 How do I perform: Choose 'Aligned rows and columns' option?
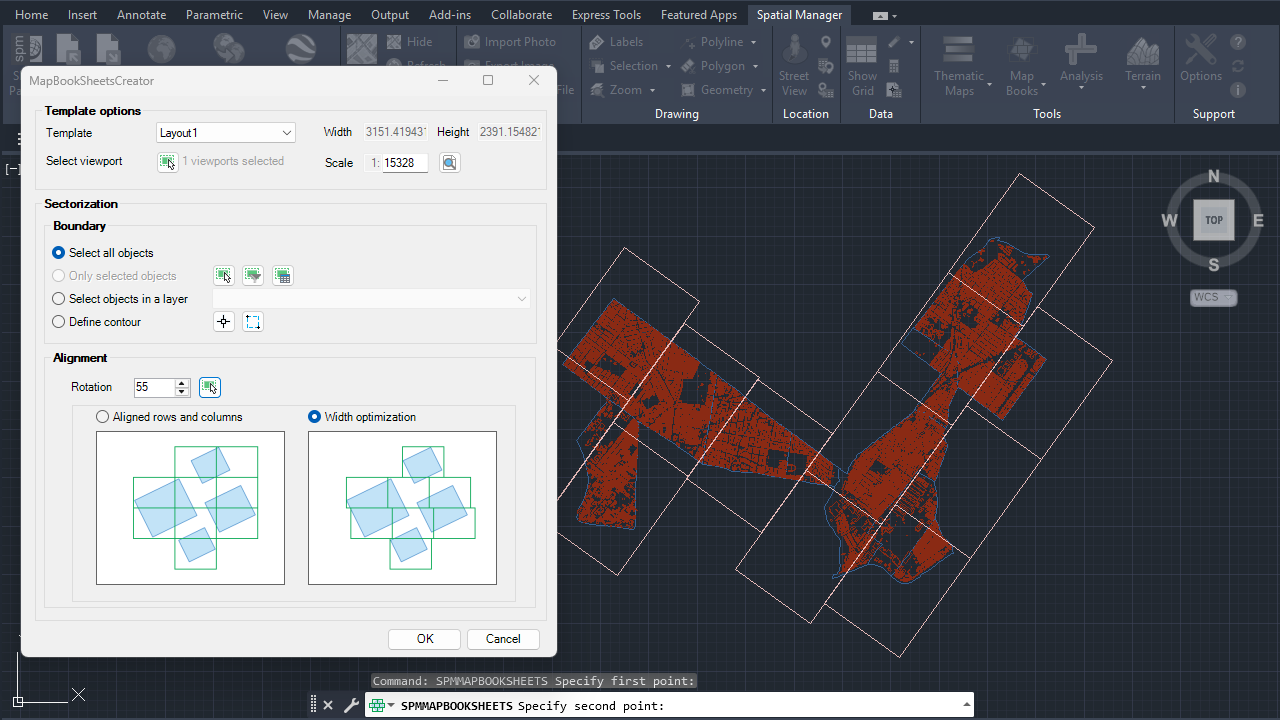tap(103, 417)
